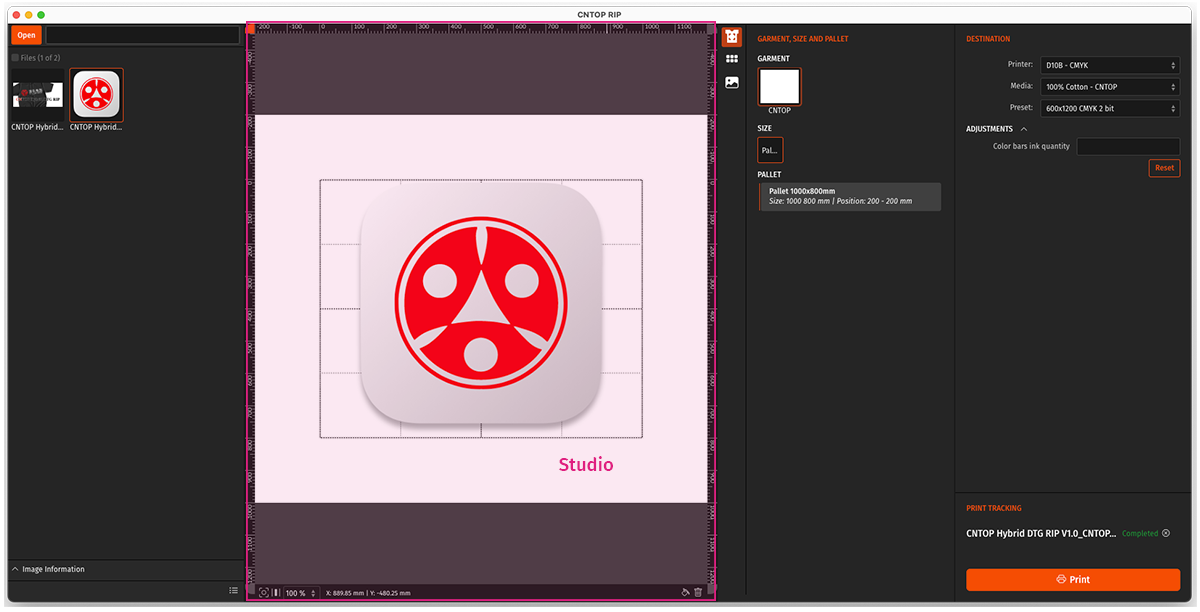Check the Files (1 of 2) checkbox
The image size is (1200, 612).
[13, 58]
